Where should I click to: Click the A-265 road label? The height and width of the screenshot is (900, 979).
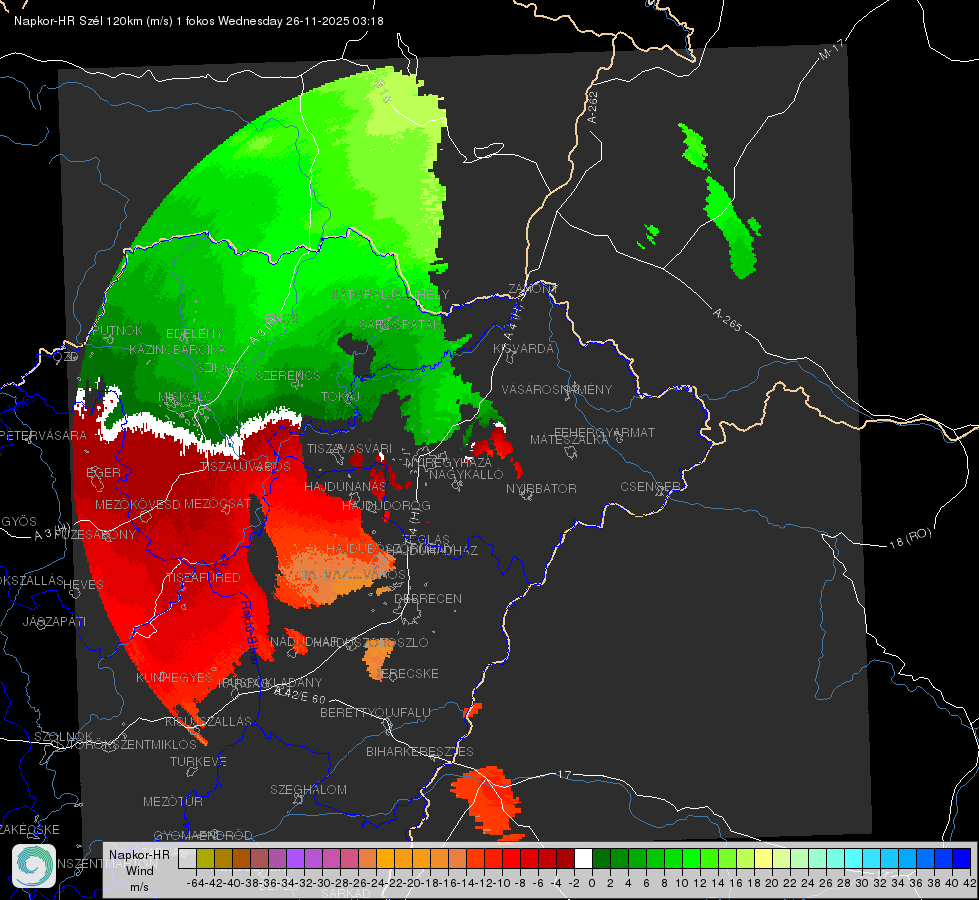point(727,319)
